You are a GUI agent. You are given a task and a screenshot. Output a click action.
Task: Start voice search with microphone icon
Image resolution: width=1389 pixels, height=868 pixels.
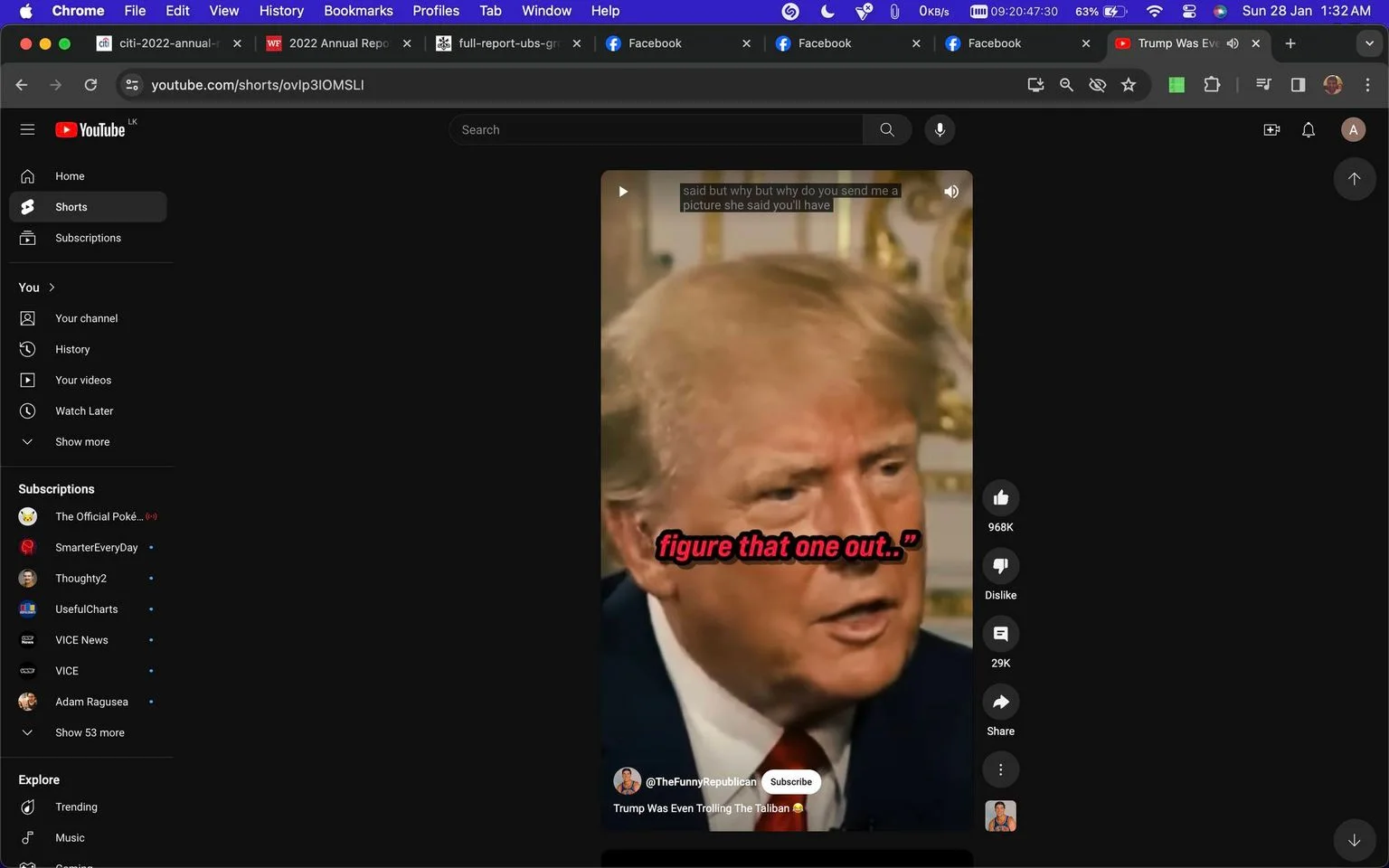(940, 129)
